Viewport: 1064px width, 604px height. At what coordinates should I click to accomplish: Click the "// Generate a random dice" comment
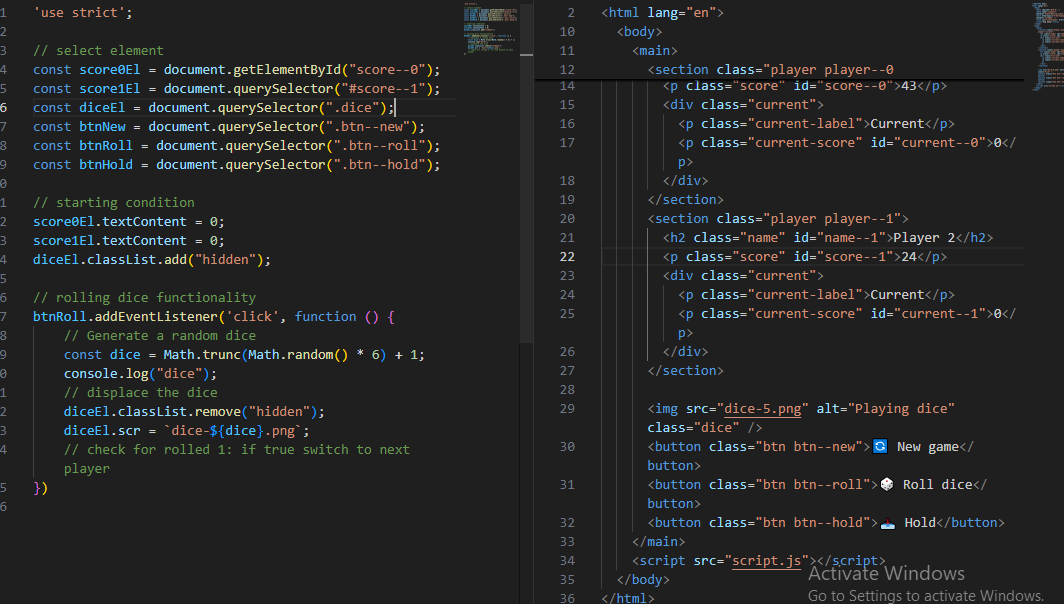(160, 336)
